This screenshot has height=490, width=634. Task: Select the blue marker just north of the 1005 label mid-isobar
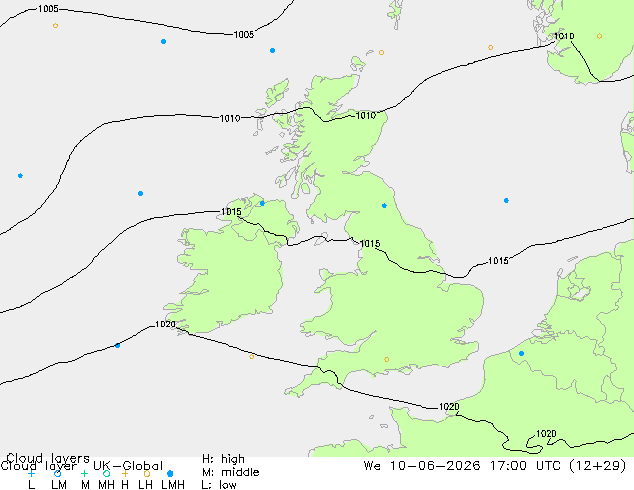[163, 42]
